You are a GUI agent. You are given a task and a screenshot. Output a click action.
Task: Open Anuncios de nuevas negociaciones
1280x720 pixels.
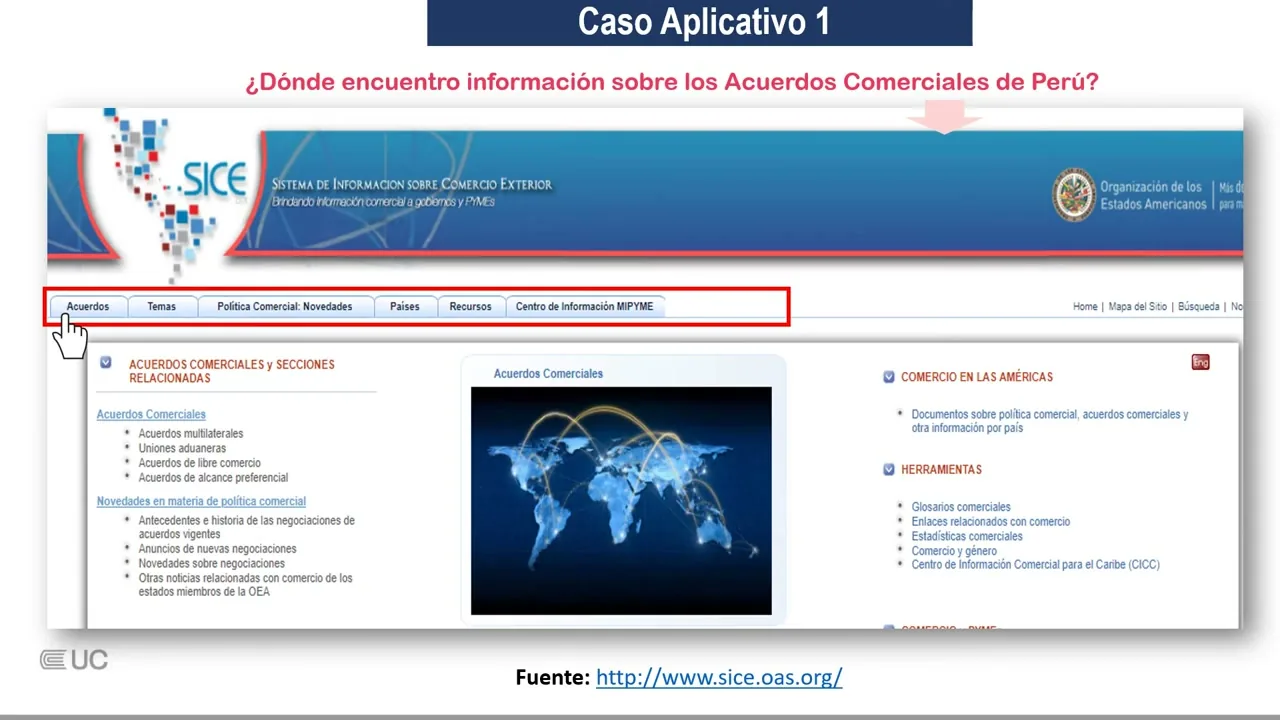217,549
